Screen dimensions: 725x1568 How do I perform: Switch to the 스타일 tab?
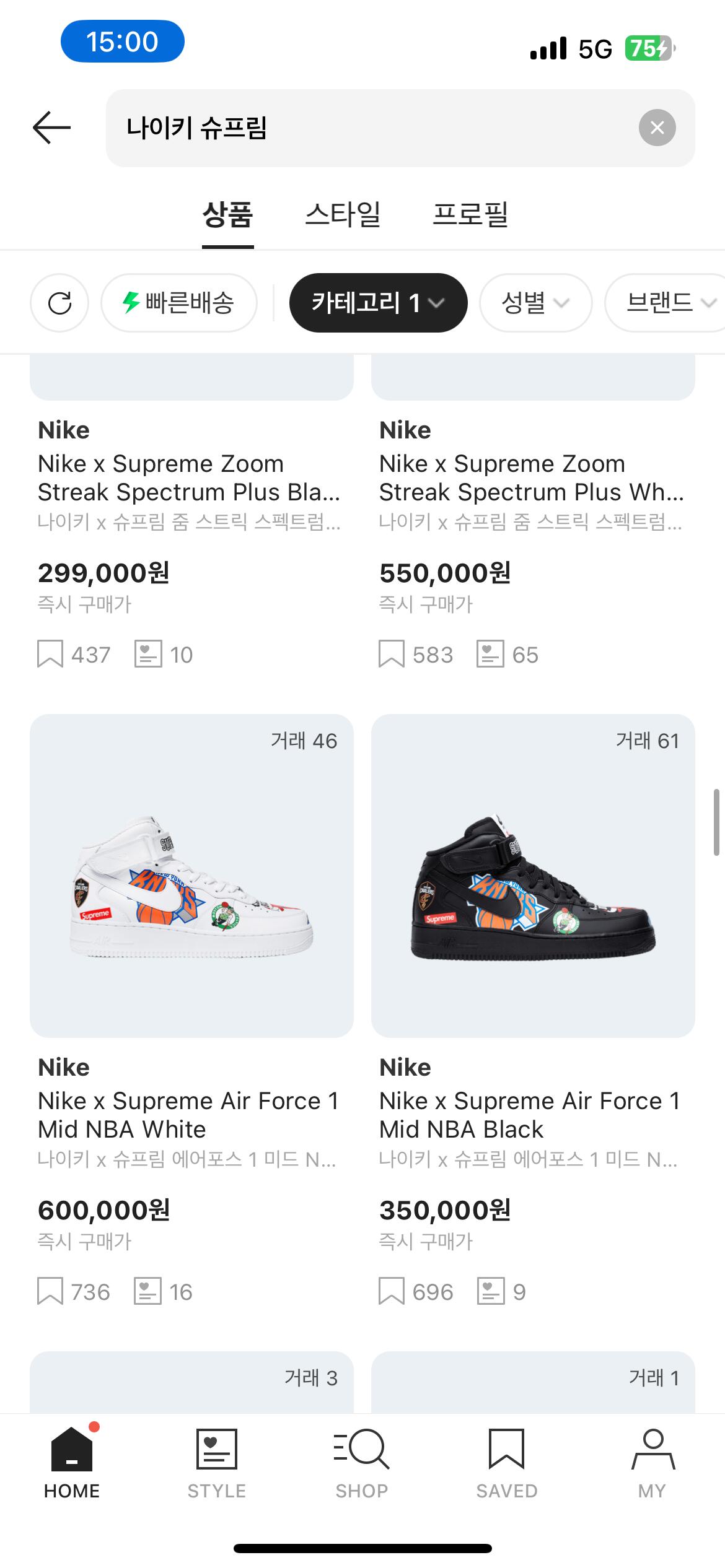[x=343, y=216]
